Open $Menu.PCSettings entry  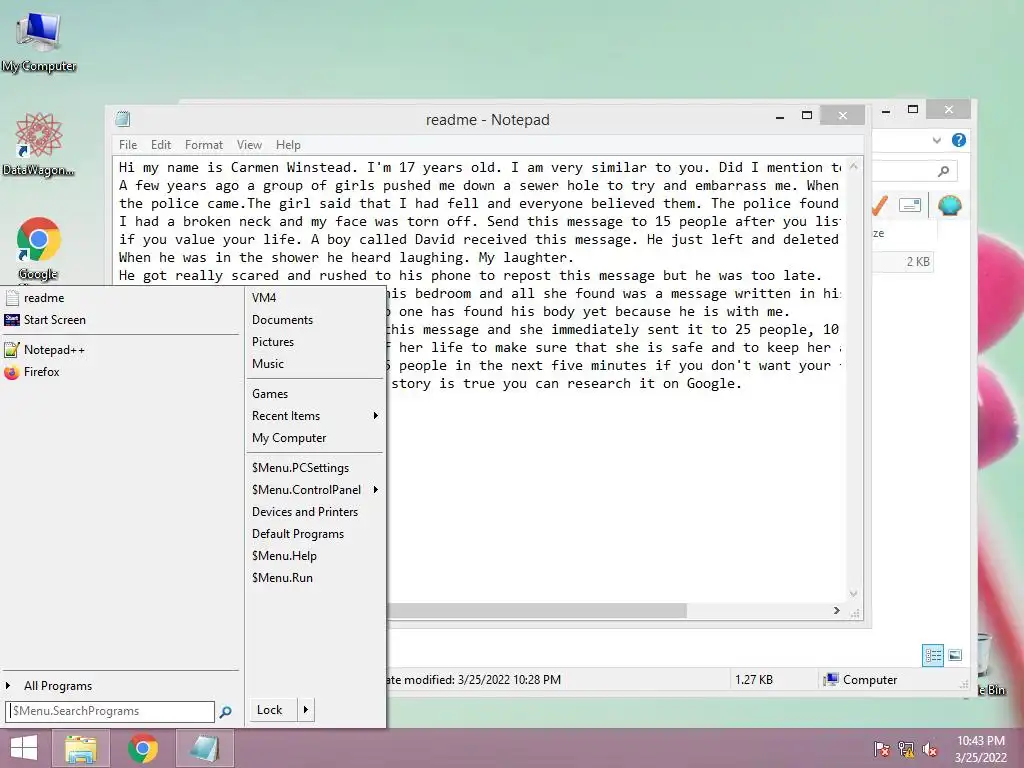[x=315, y=468]
